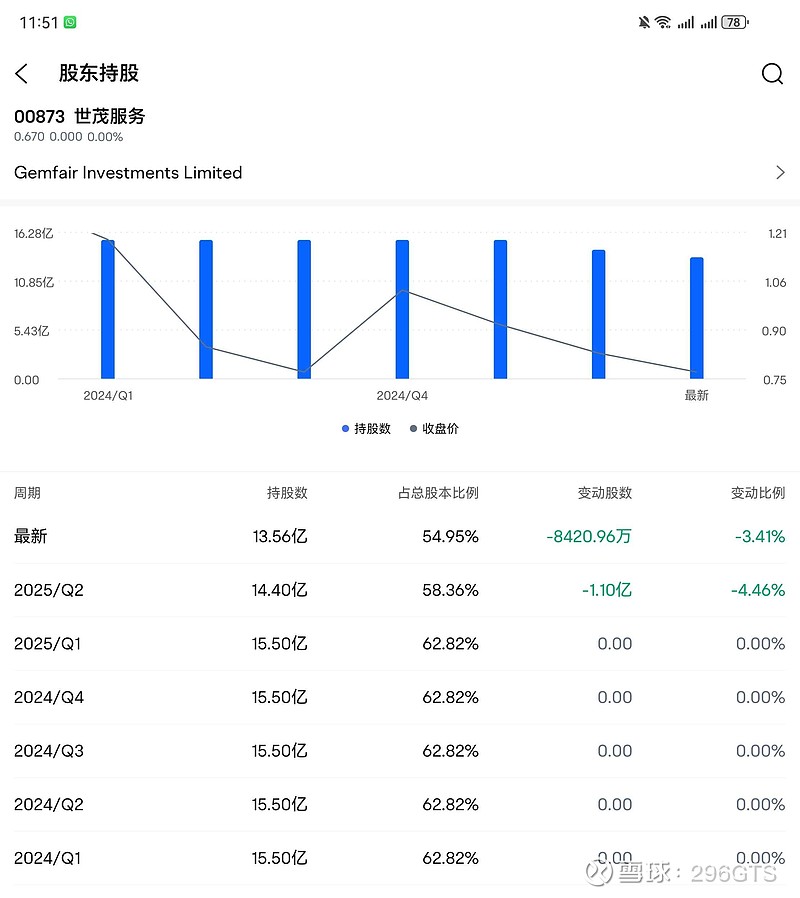Click the -4.46% change ratio
Viewport: 800px width, 898px height.
point(758,590)
